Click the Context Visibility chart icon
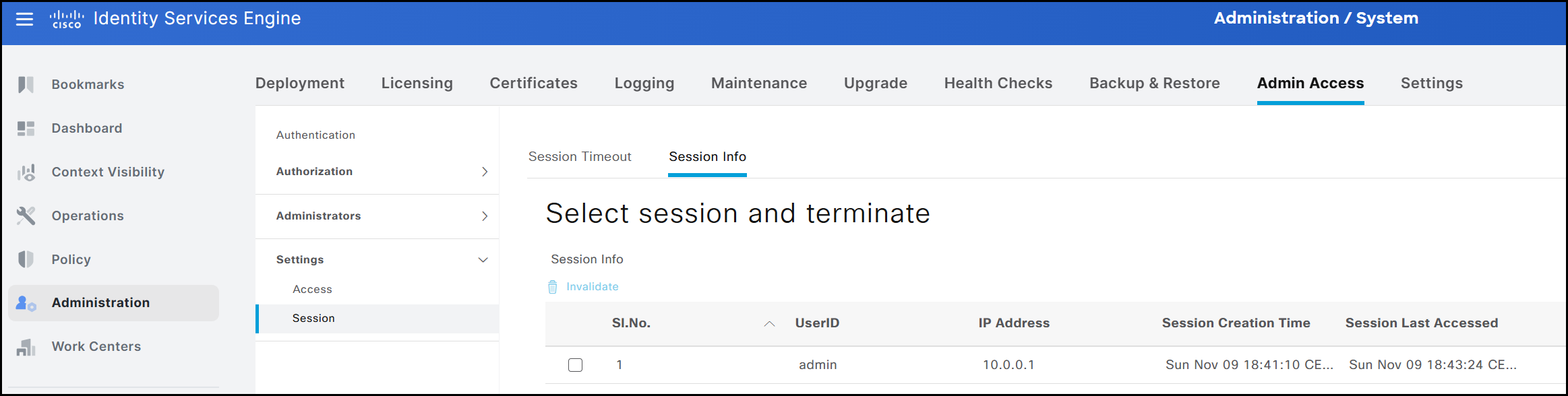 point(26,172)
